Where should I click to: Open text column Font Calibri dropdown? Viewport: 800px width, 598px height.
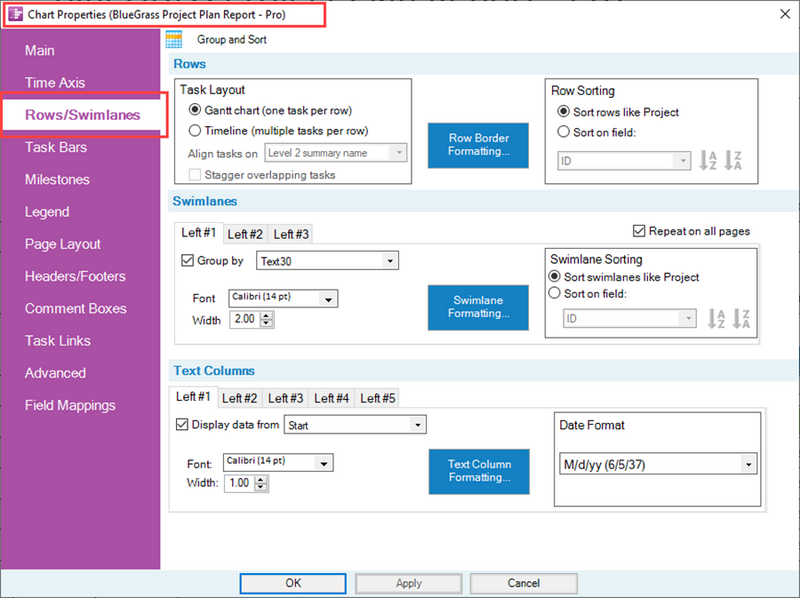pos(278,462)
